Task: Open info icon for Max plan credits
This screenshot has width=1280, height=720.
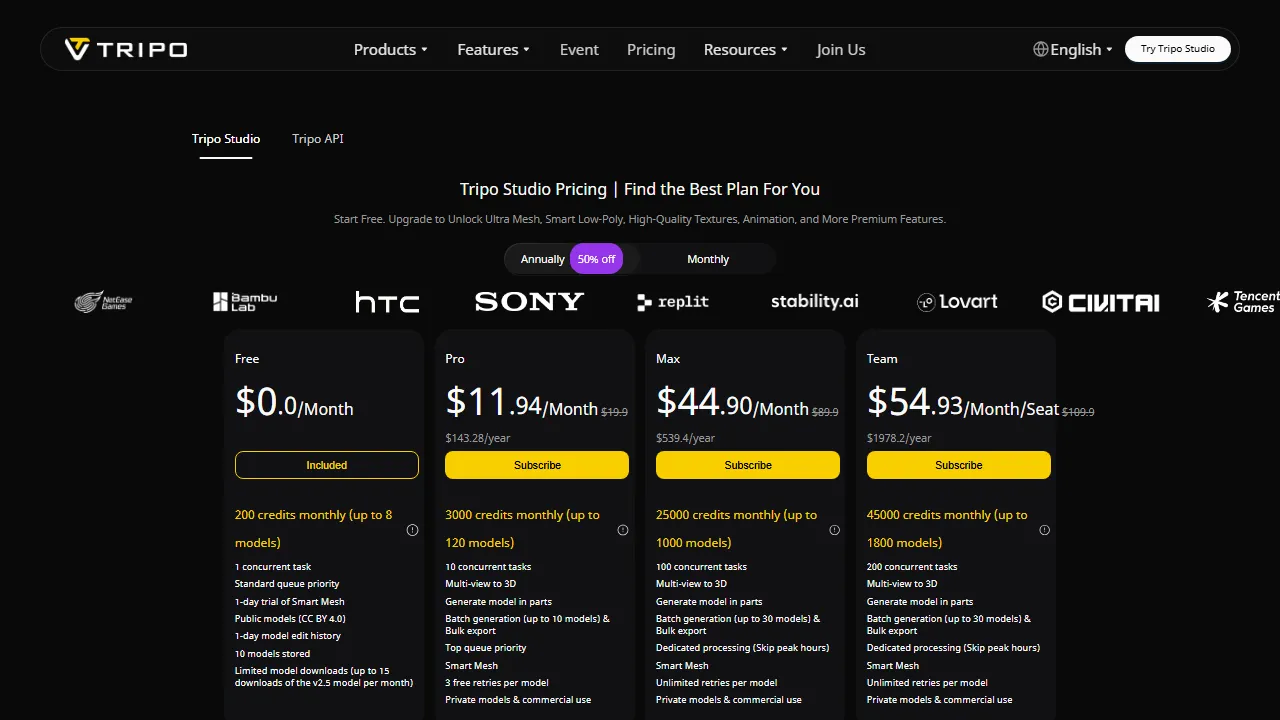Action: click(x=834, y=530)
